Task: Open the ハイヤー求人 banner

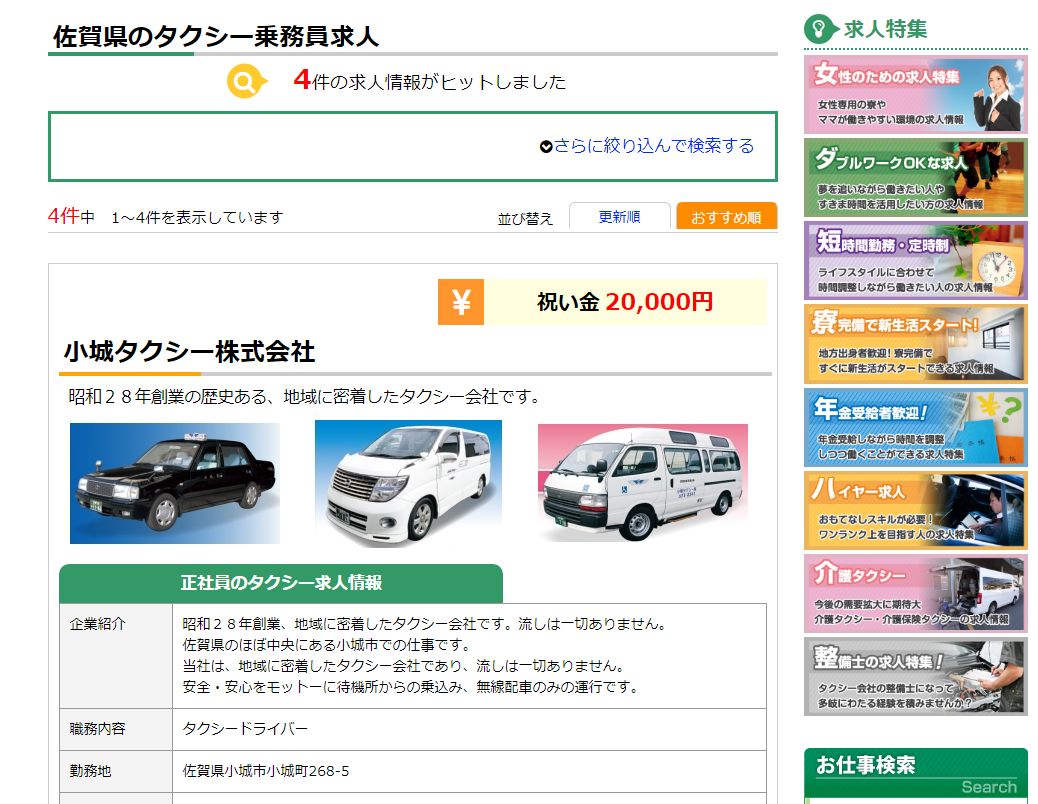Action: click(x=916, y=510)
